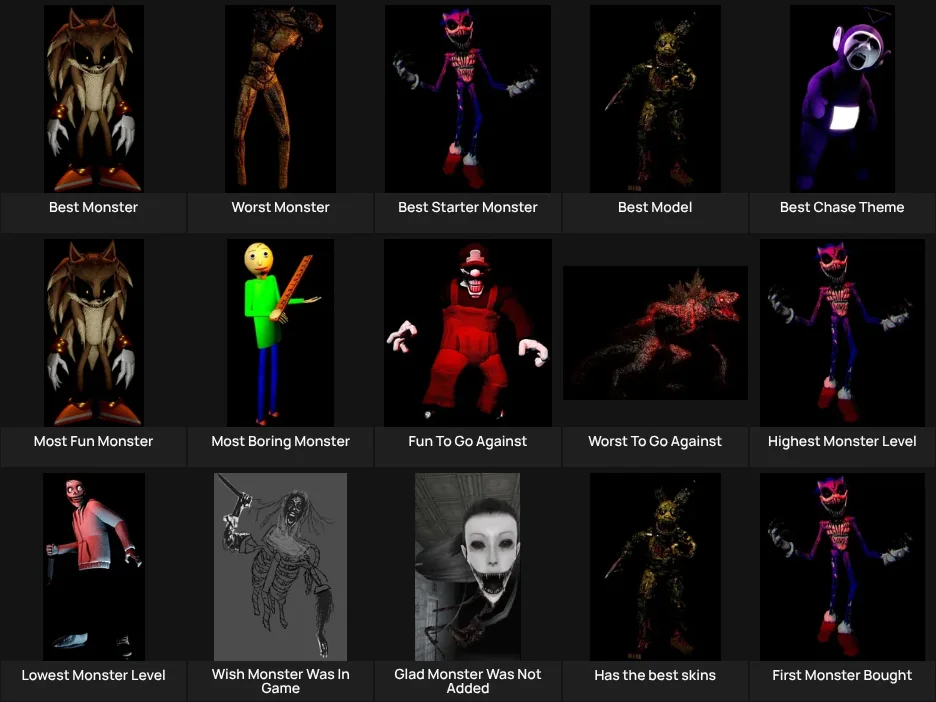Click the "Glad Monster Was Not Added" label
This screenshot has height=702, width=936.
[x=467, y=681]
